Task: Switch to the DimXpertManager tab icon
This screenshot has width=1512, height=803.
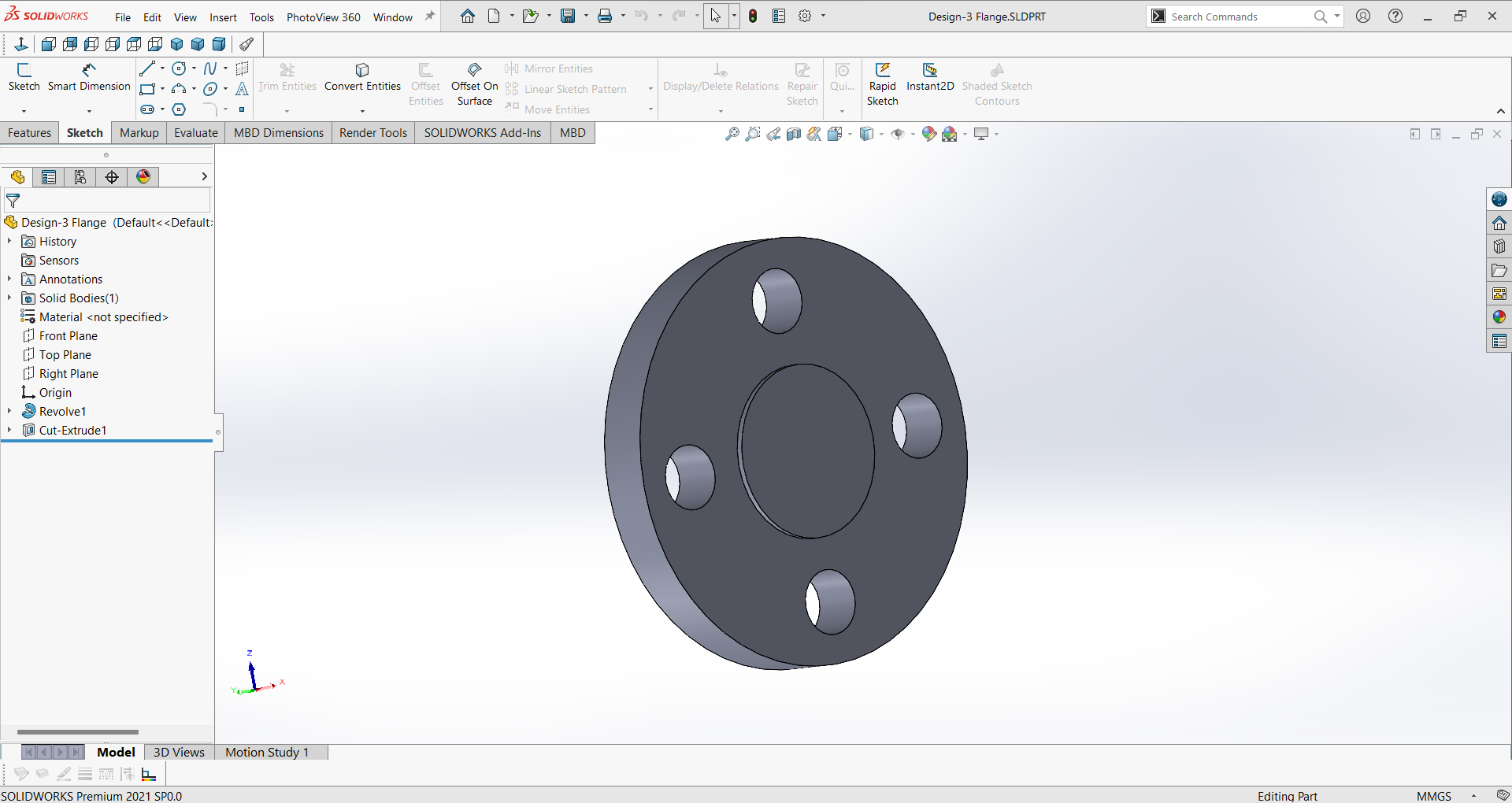Action: pyautogui.click(x=112, y=177)
